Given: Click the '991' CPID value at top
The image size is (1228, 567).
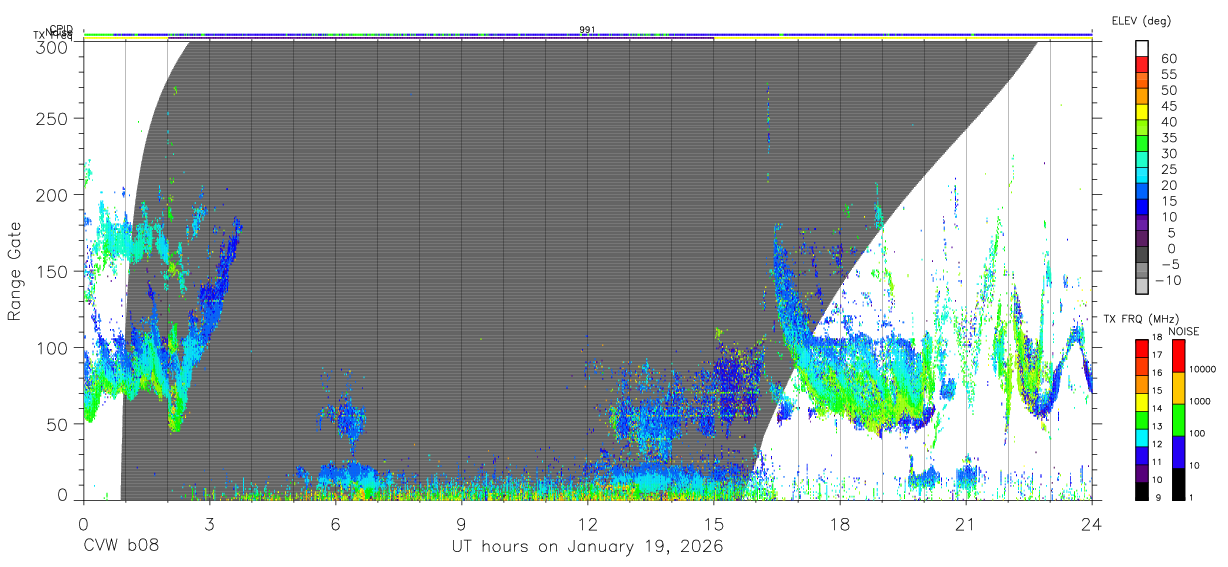Looking at the screenshot, I should [587, 30].
